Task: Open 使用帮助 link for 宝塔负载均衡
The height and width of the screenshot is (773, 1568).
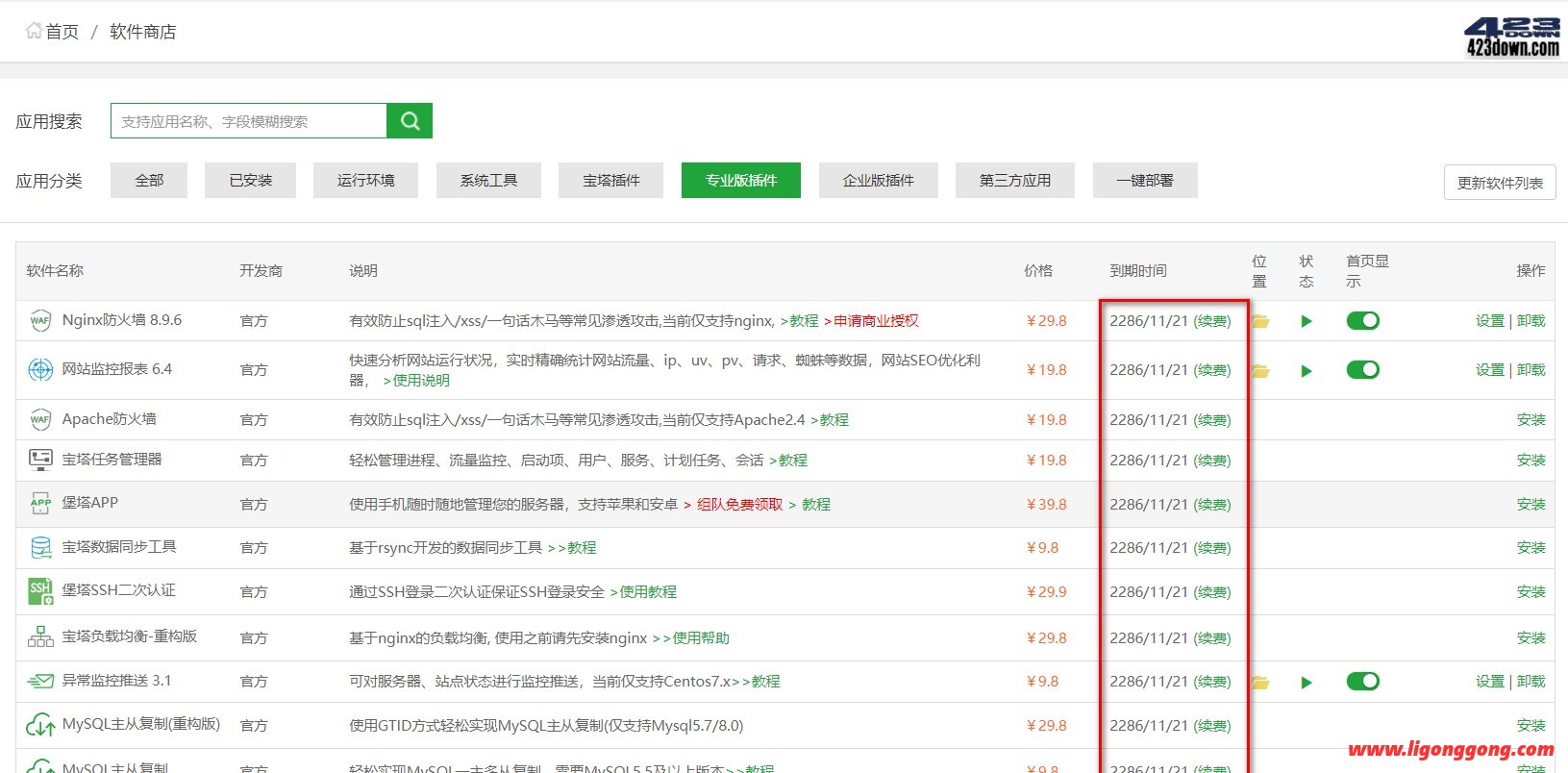Action: (701, 638)
